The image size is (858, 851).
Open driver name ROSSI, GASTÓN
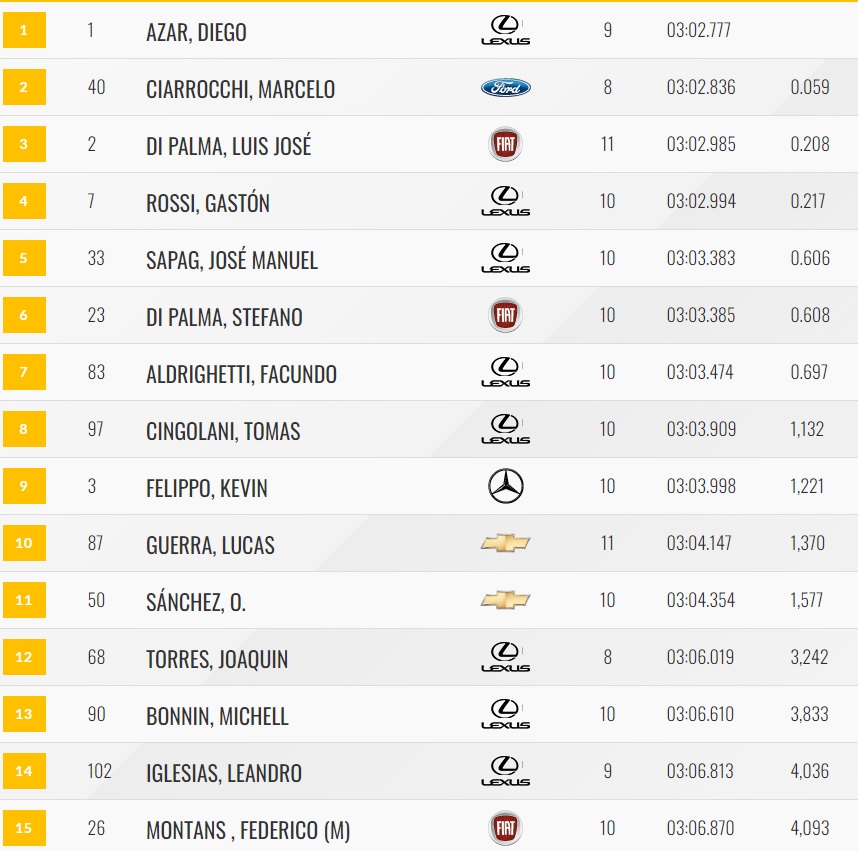pos(208,202)
